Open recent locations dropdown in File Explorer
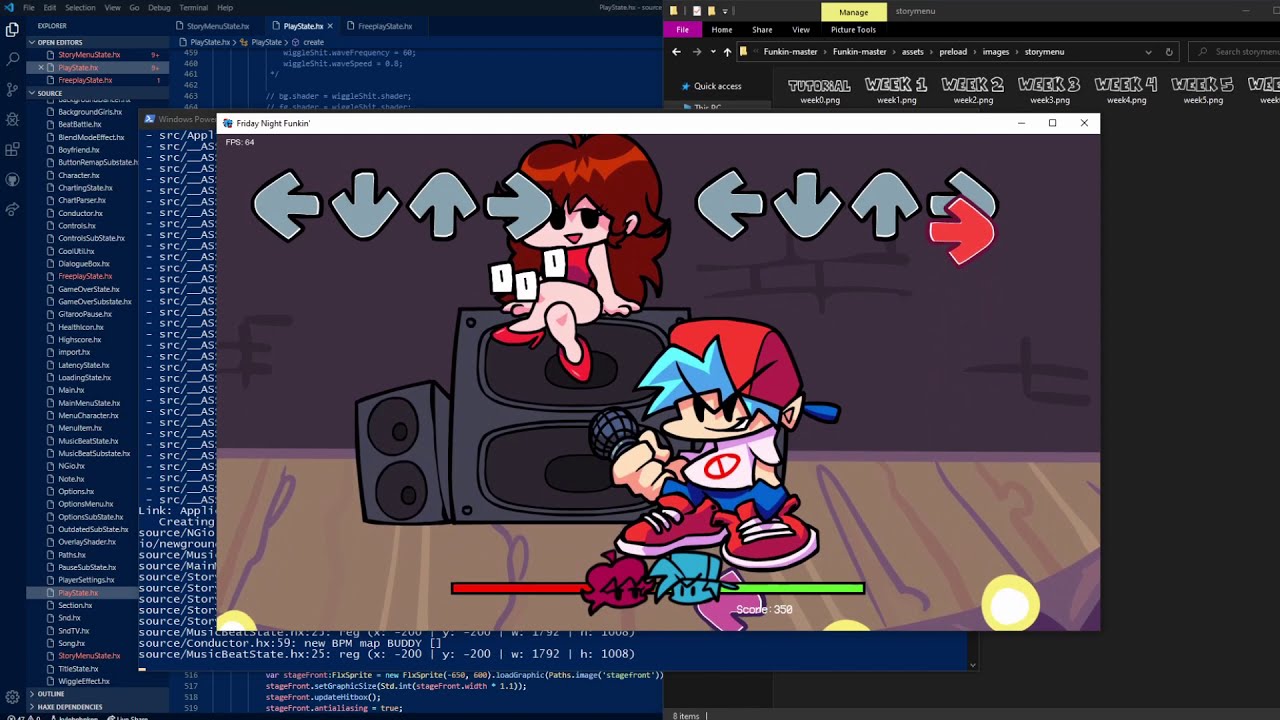 [x=713, y=52]
